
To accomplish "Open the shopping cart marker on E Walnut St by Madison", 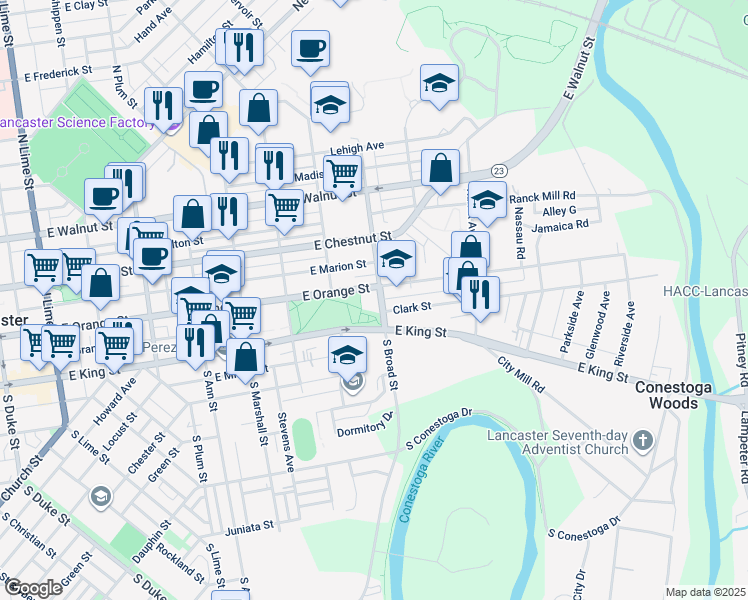I will click(343, 174).
